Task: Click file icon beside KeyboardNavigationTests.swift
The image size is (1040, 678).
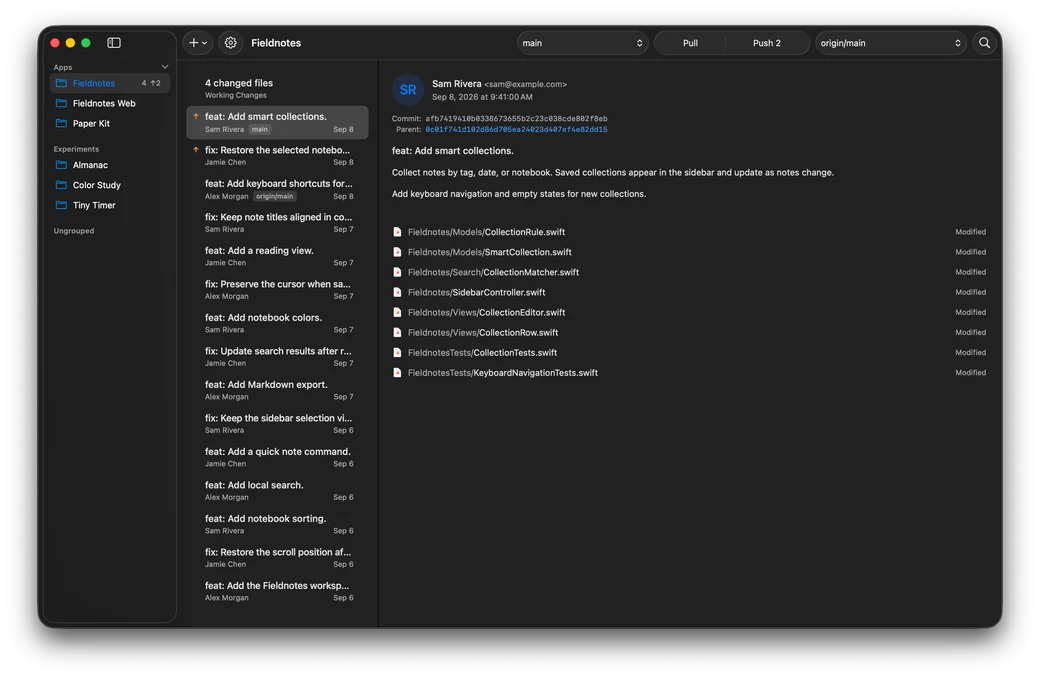Action: 397,373
